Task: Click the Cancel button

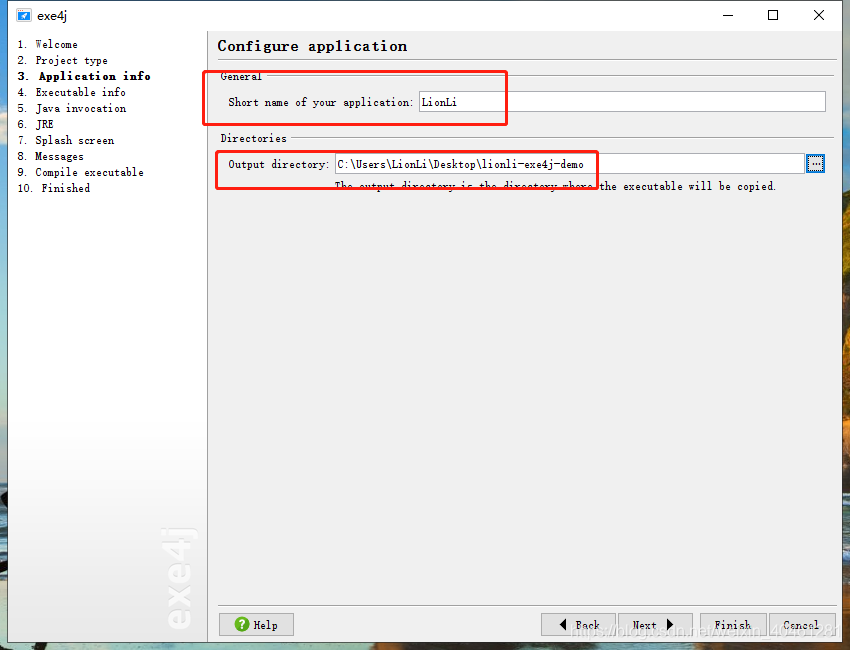Action: pos(803,624)
